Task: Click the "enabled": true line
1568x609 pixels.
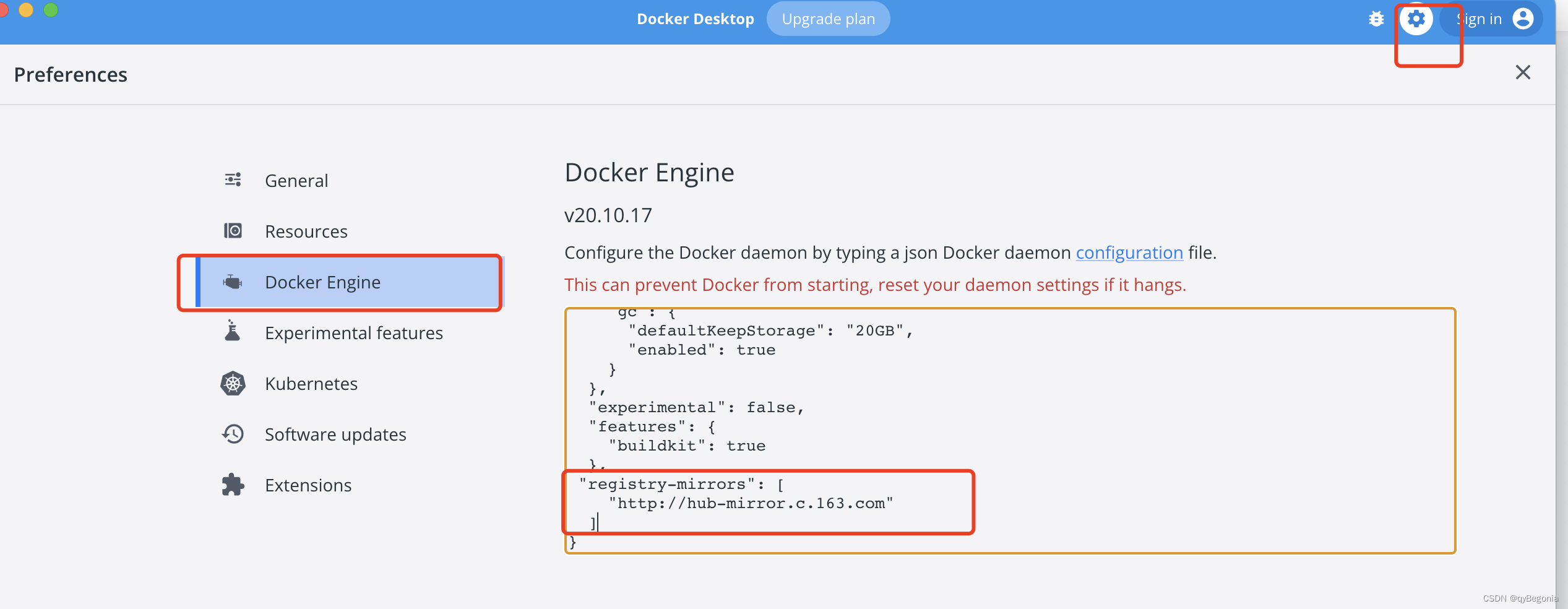Action: point(702,350)
